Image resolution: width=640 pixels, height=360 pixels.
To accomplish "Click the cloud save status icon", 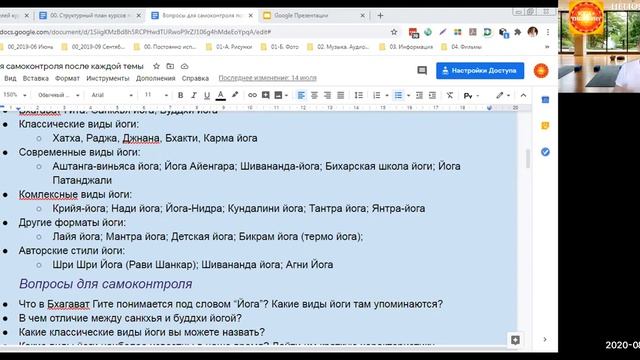I will tap(184, 66).
